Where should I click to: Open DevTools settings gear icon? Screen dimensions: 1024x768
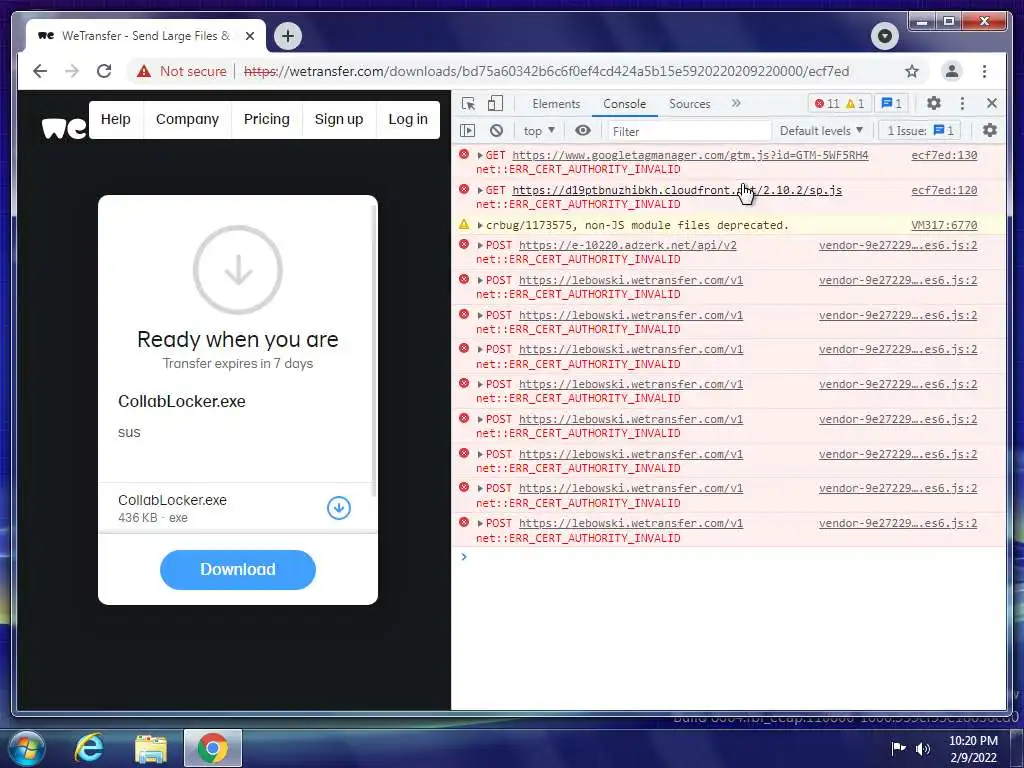pos(934,103)
